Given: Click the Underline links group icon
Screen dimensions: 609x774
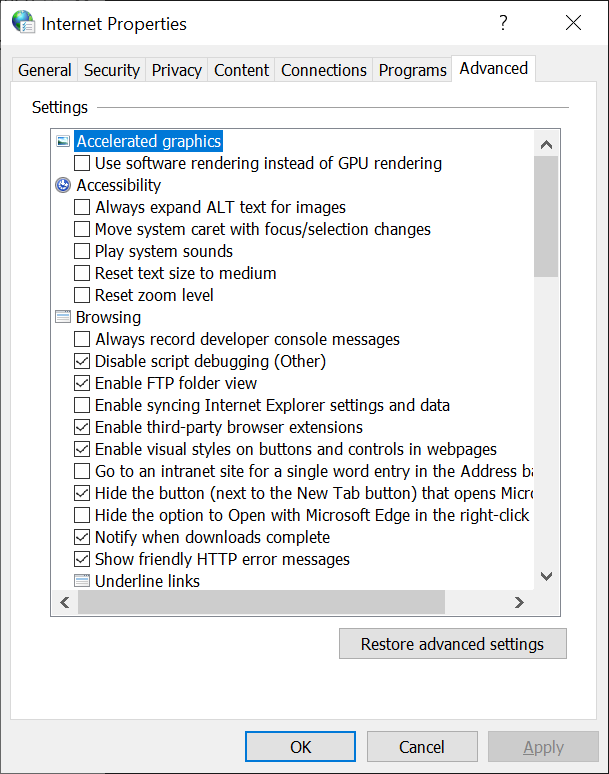Looking at the screenshot, I should coord(82,581).
